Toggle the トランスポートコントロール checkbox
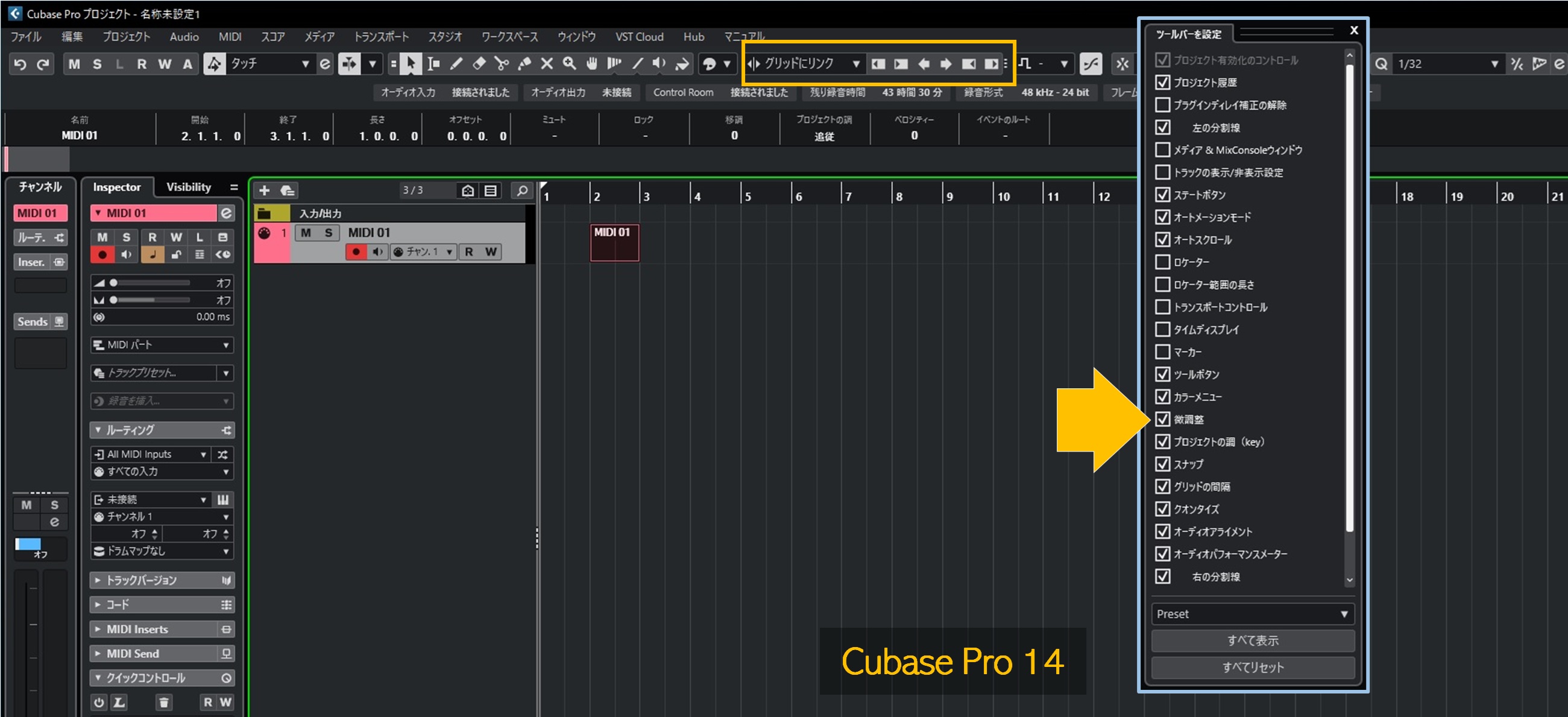Screen dimensions: 1568x717 pos(1162,308)
